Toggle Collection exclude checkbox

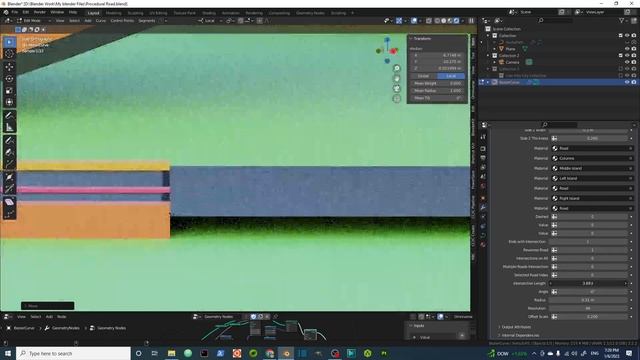[x=621, y=36]
